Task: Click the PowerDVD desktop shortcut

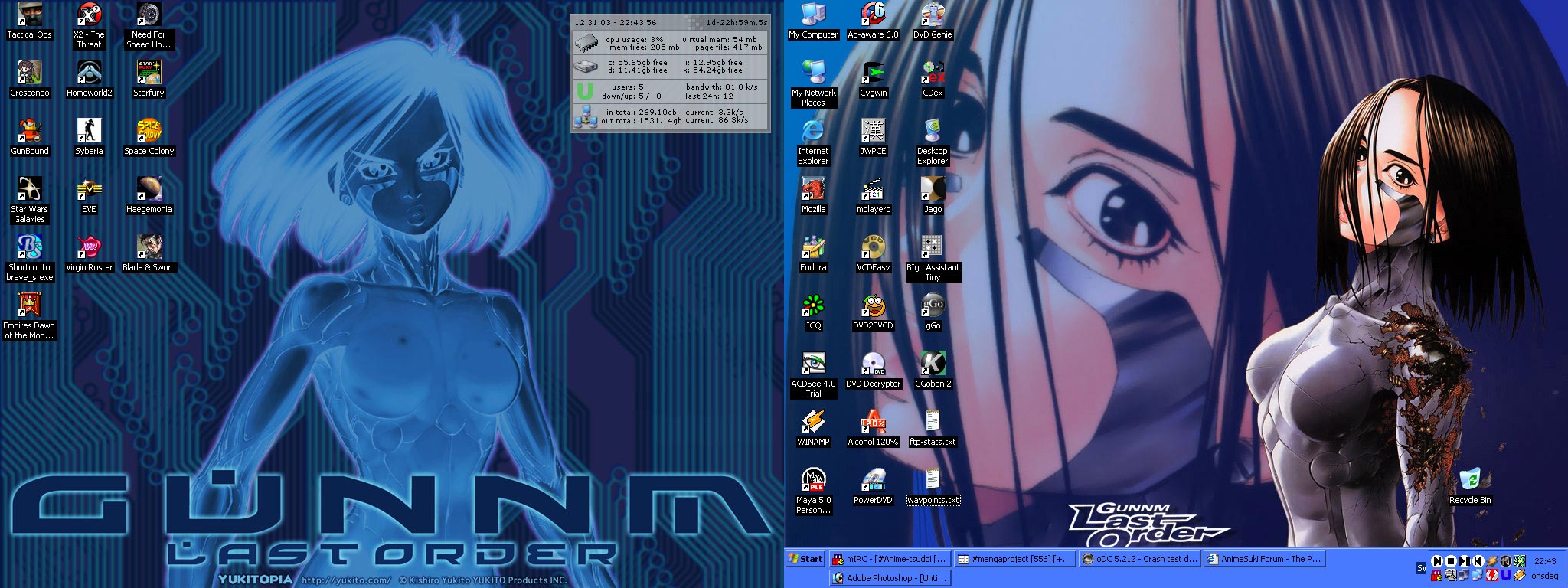Action: coord(873,486)
